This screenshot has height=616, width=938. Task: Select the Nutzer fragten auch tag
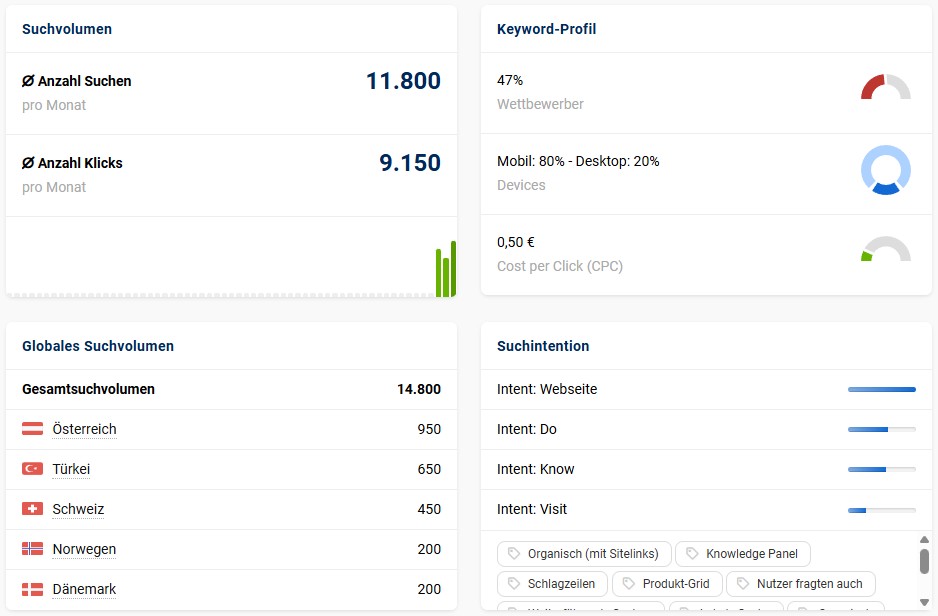tap(800, 584)
